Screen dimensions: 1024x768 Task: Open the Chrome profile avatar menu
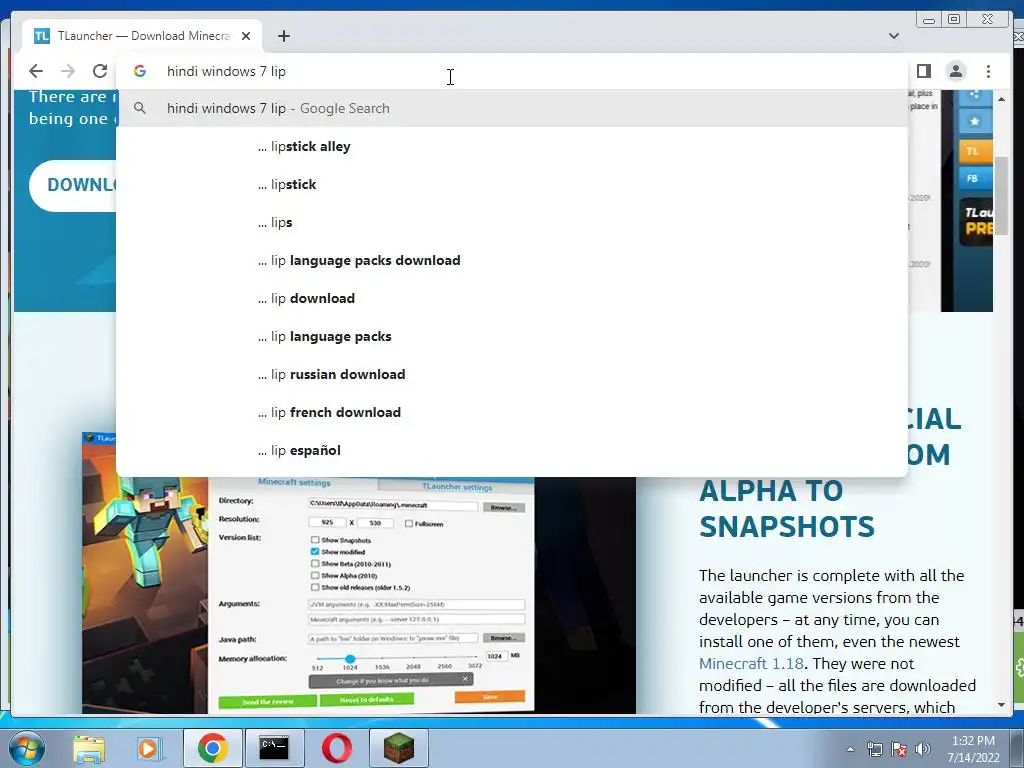955,71
